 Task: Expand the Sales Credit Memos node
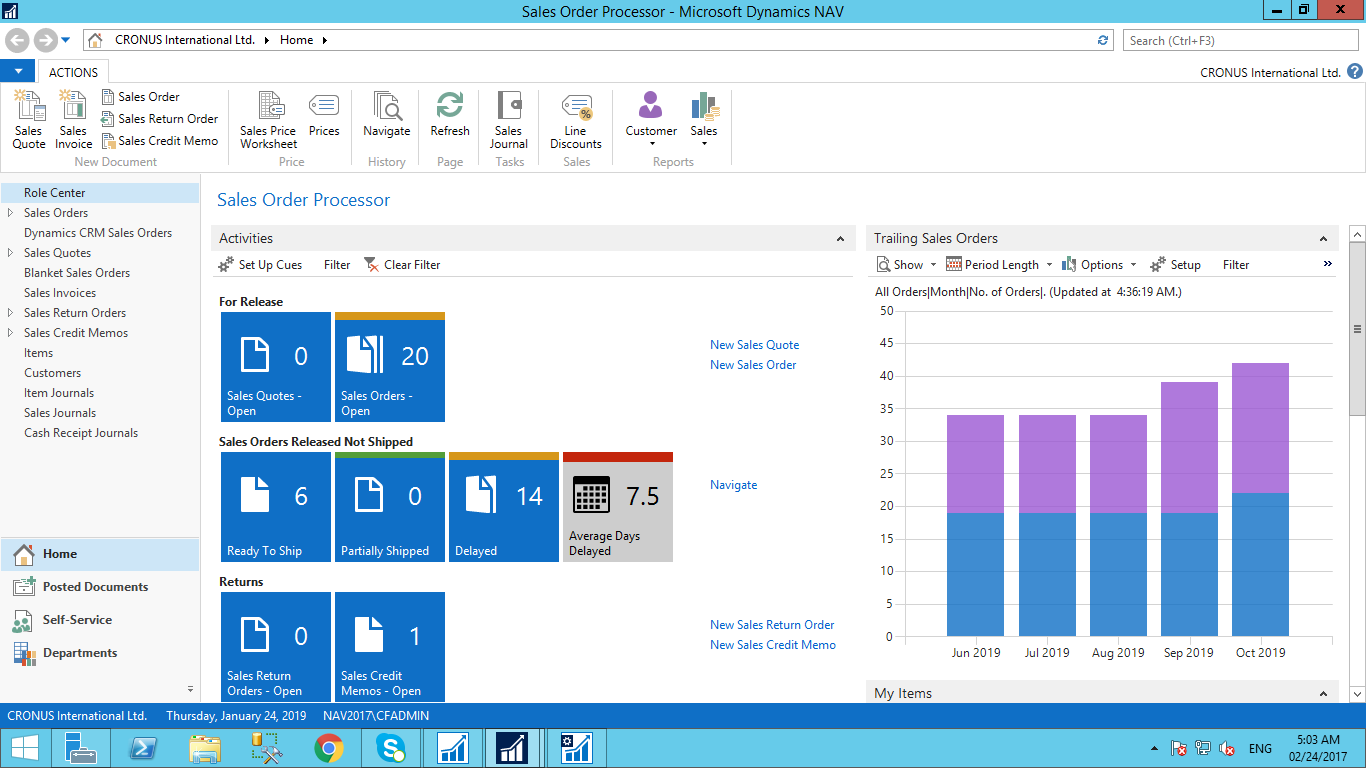10,333
